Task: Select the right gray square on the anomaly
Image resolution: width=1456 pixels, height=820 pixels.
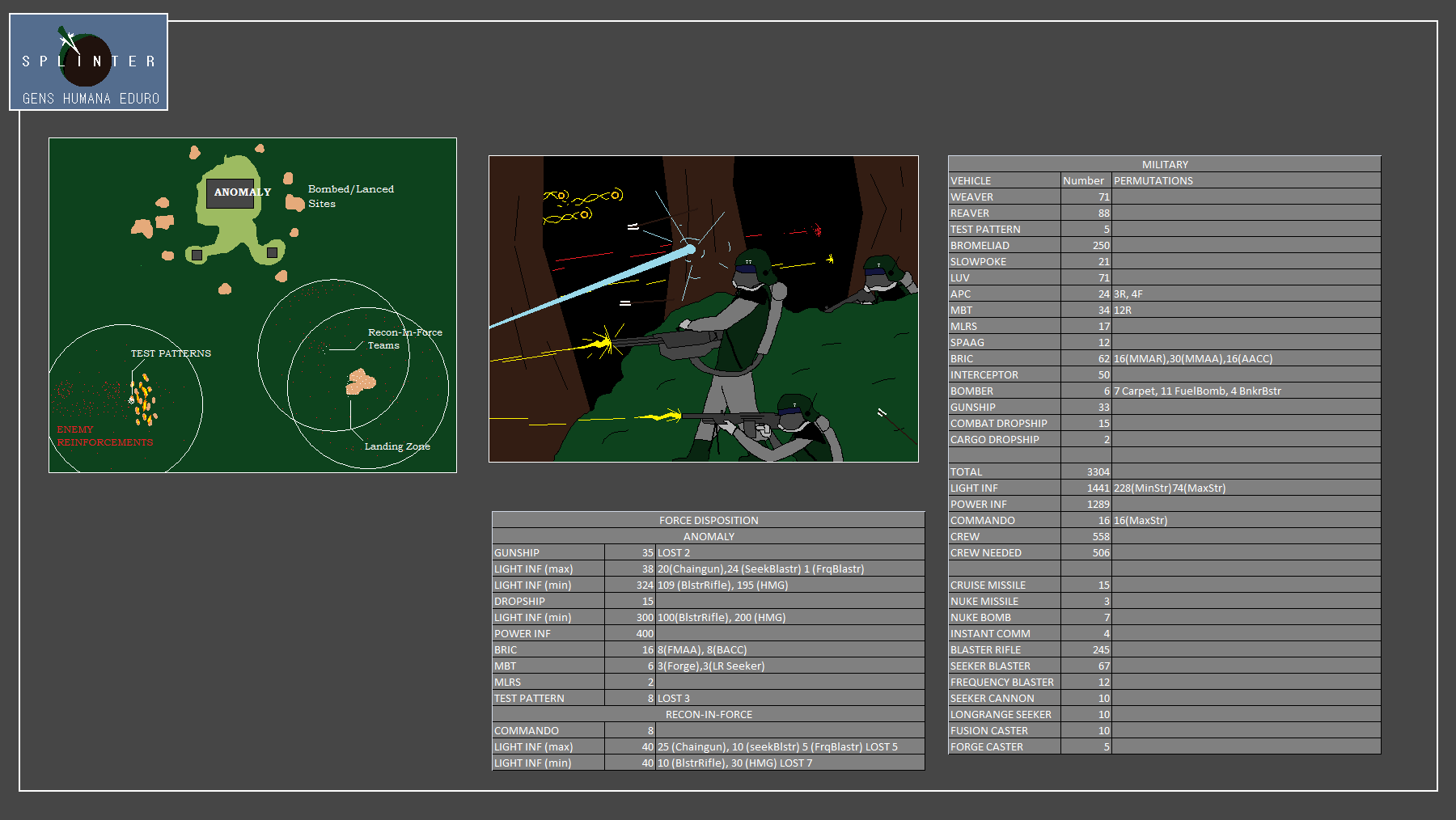Action: pos(272,252)
